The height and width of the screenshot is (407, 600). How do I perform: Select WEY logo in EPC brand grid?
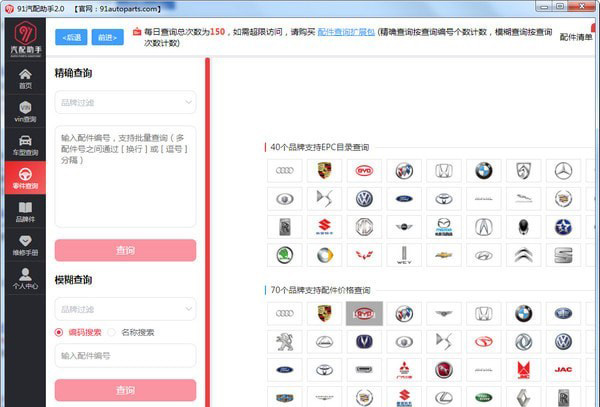(x=404, y=255)
